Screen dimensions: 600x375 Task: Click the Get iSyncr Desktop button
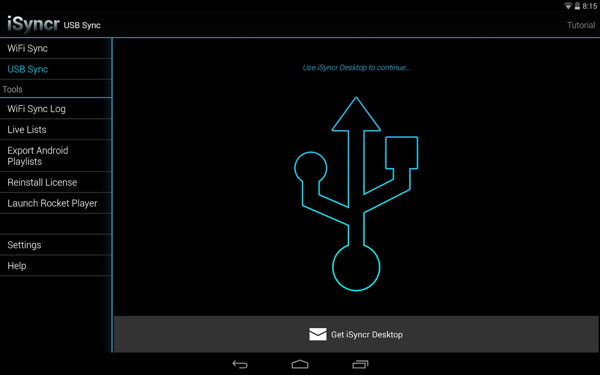click(356, 334)
